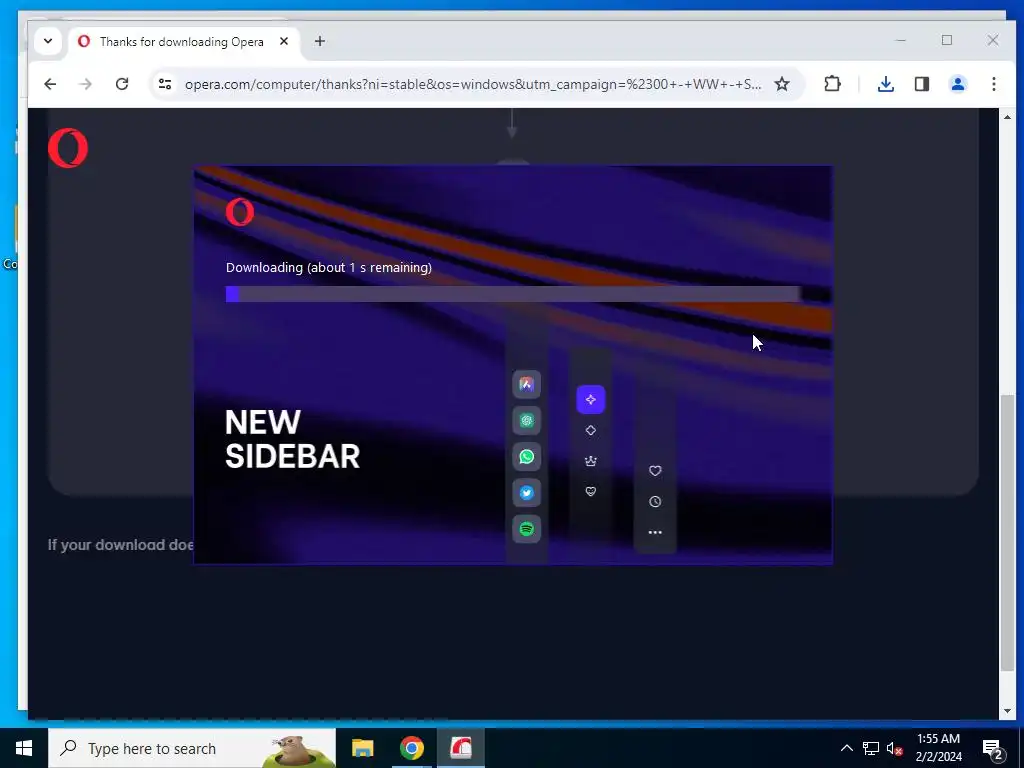Click the crown sidebar icon

590,461
